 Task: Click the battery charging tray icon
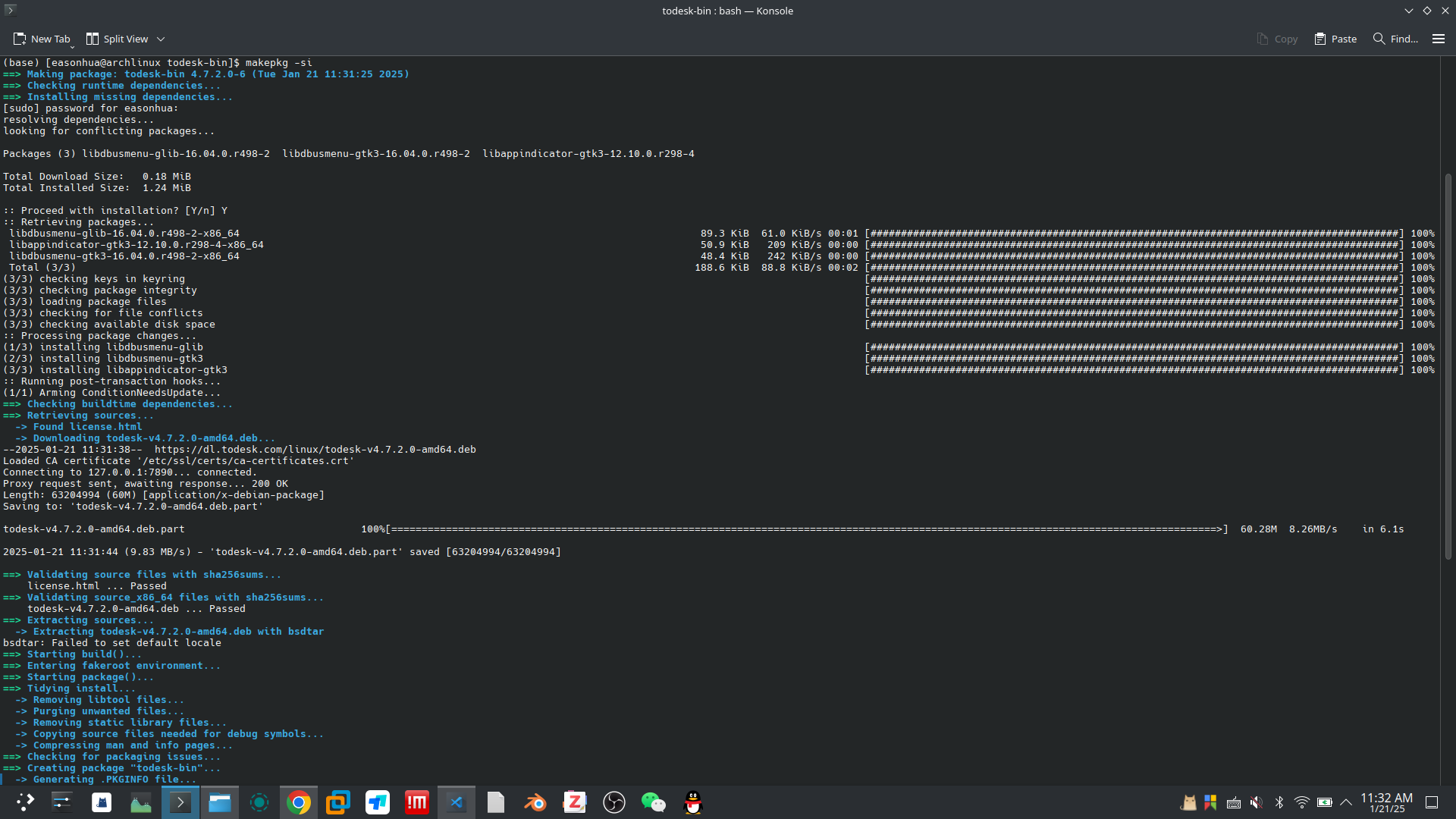[x=1325, y=802]
